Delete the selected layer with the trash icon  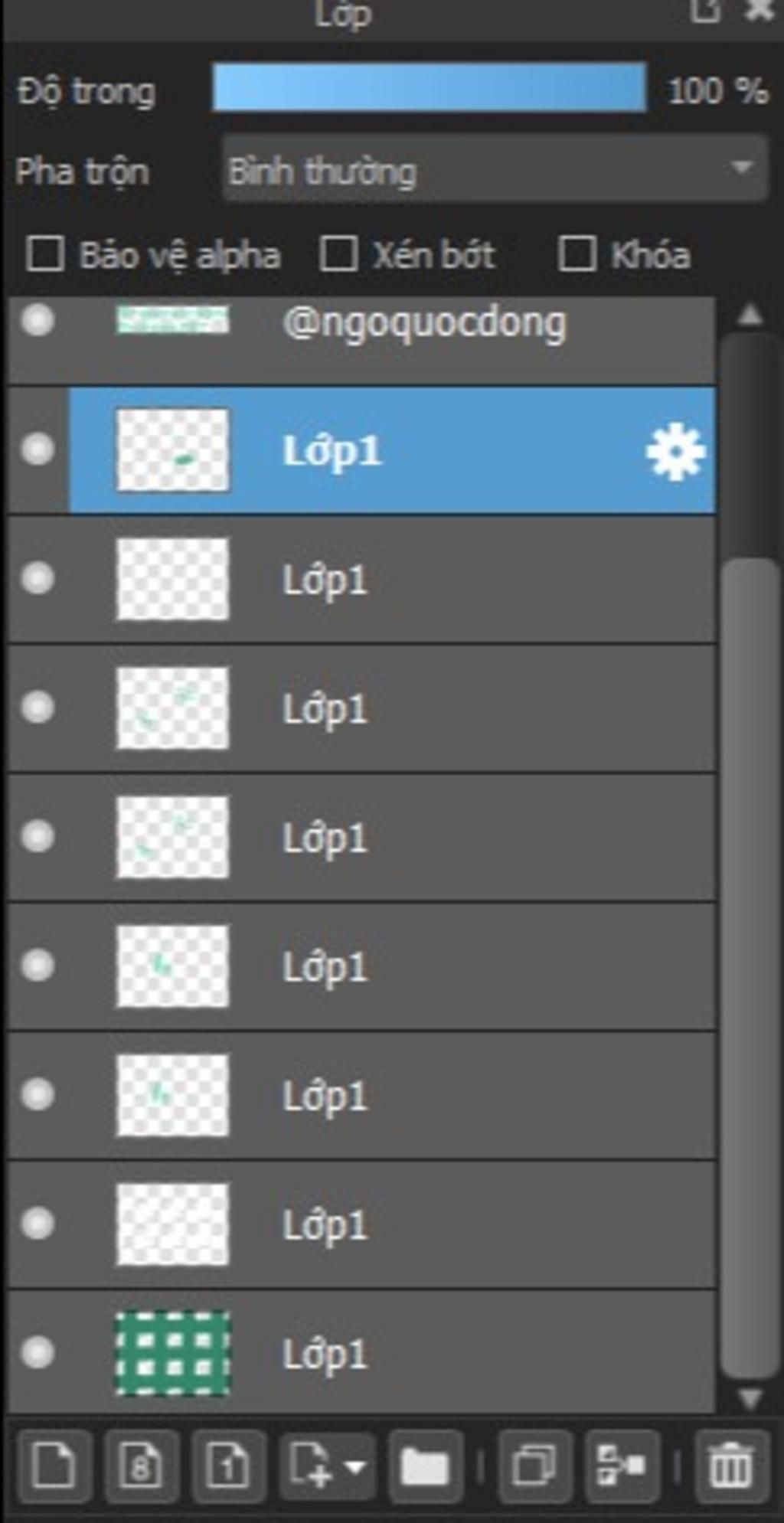(x=731, y=1466)
